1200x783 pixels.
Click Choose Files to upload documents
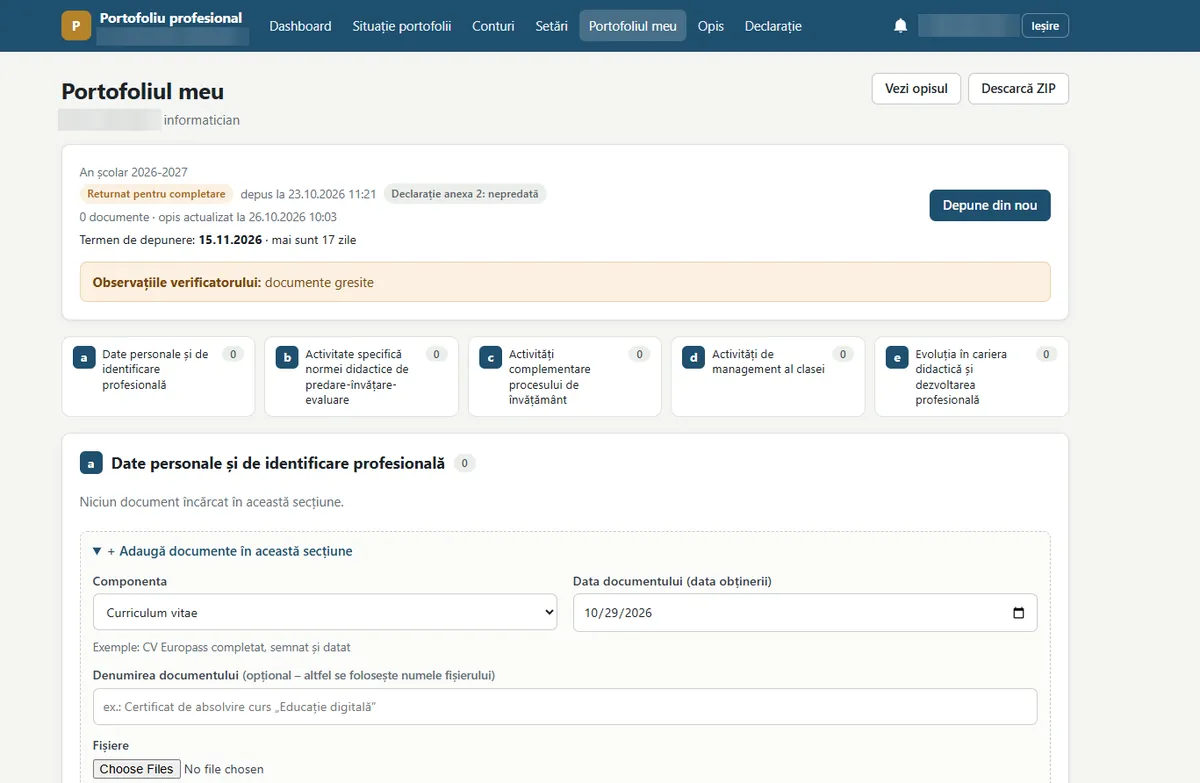pos(136,769)
